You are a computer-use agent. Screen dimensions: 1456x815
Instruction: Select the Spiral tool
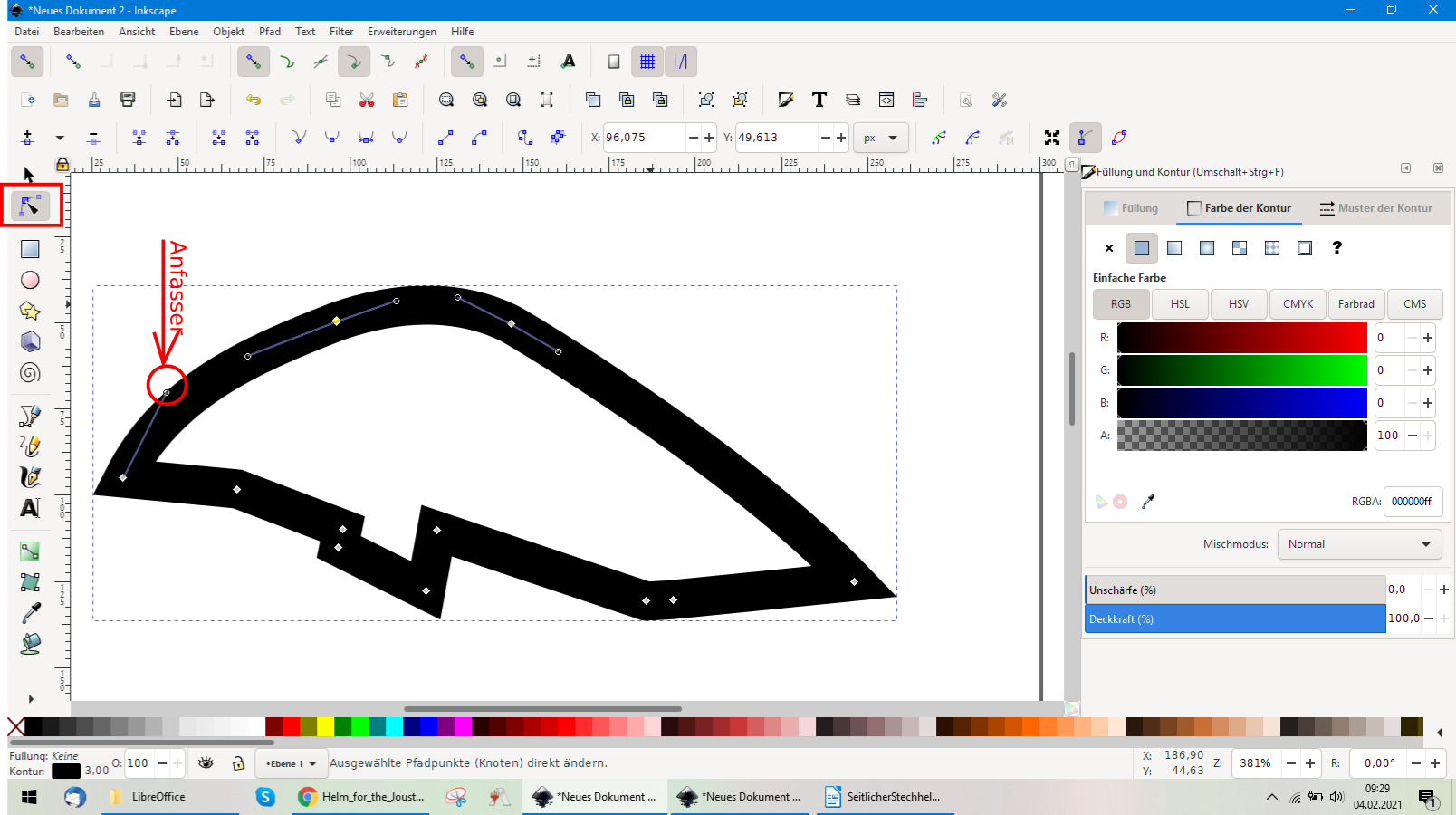click(x=30, y=373)
